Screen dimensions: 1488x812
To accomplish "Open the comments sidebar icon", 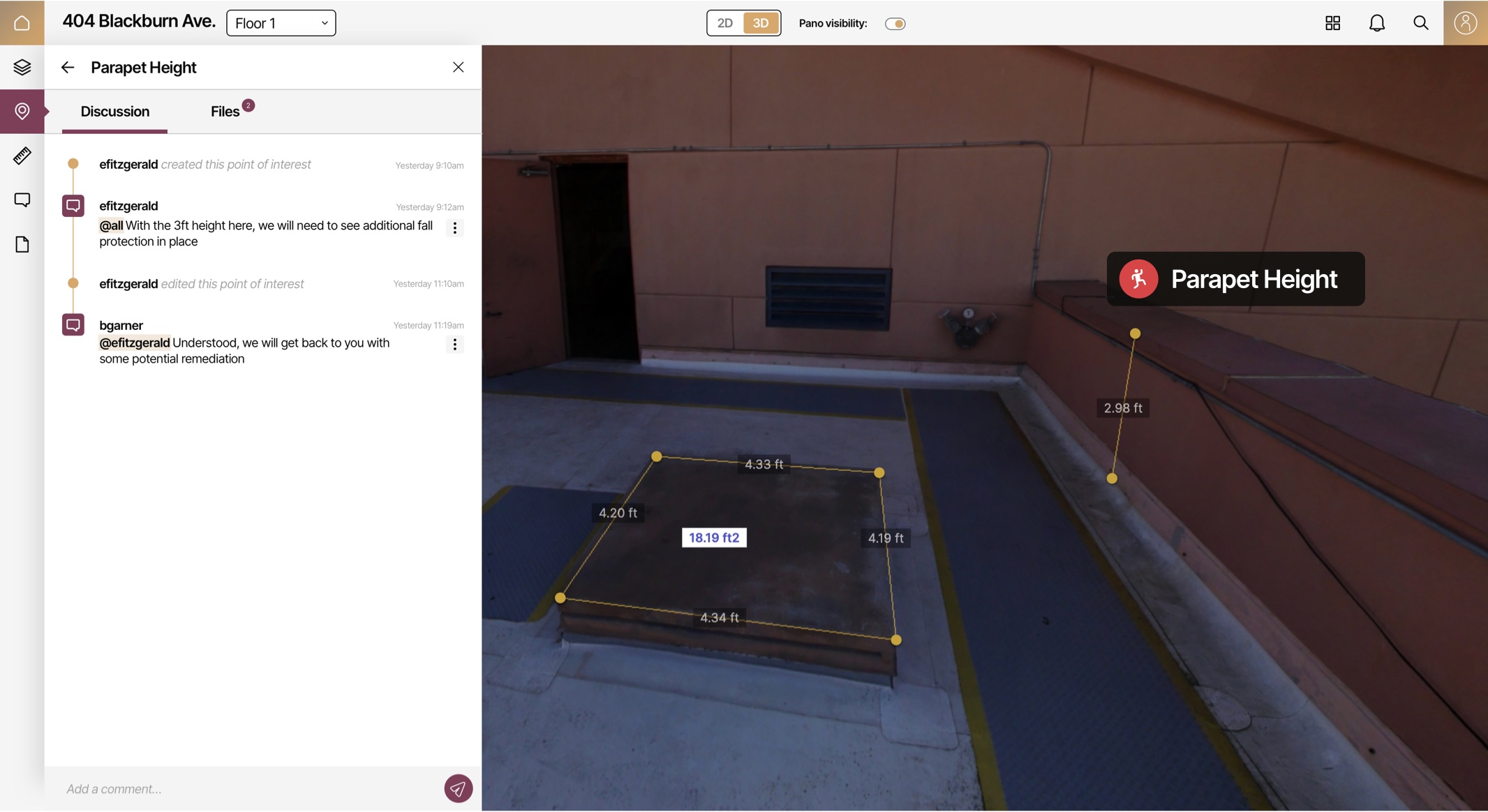I will pyautogui.click(x=22, y=200).
